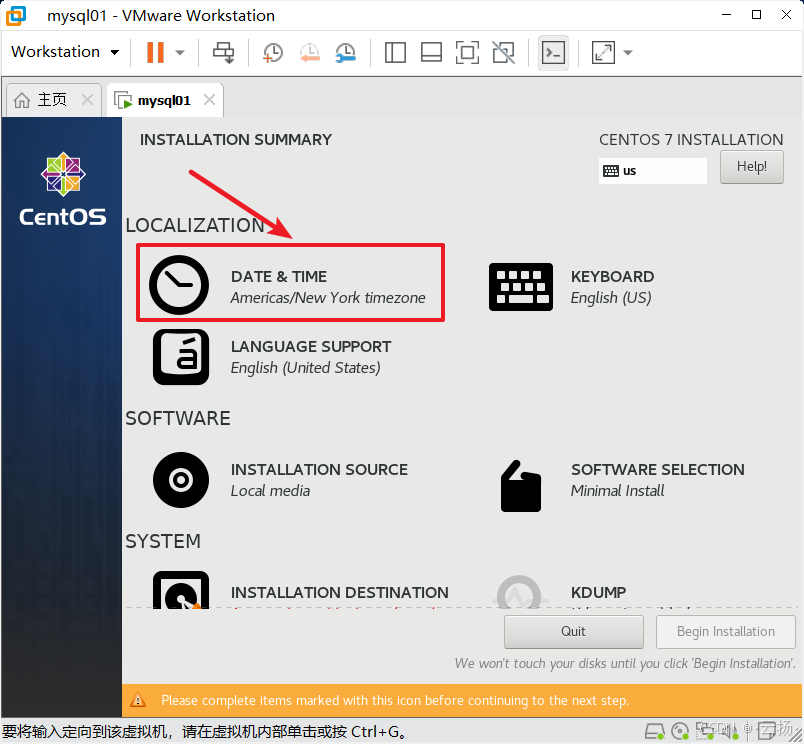The width and height of the screenshot is (804, 744).
Task: Click the Local media text
Action: 270,491
